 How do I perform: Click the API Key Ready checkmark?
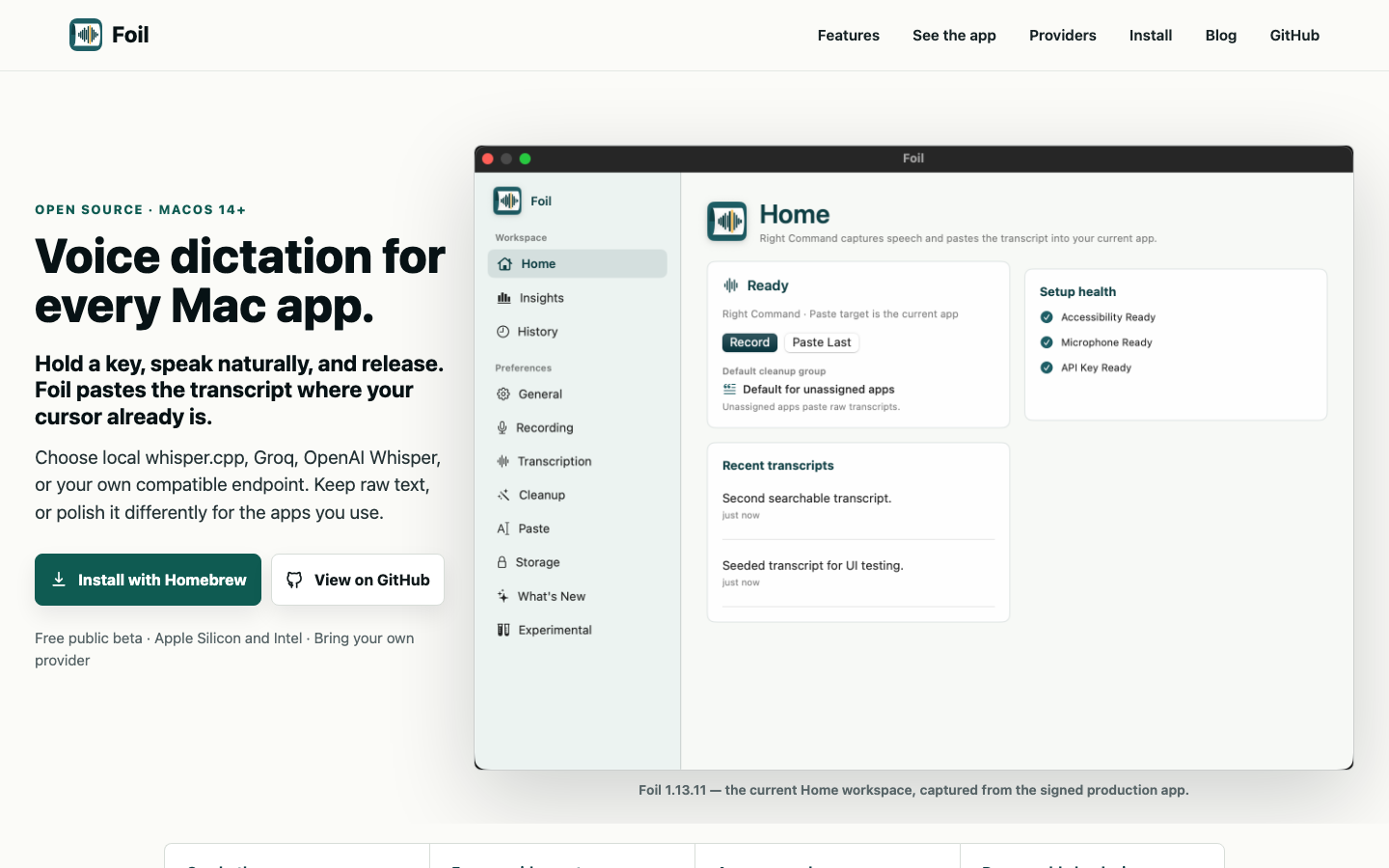pyautogui.click(x=1047, y=367)
